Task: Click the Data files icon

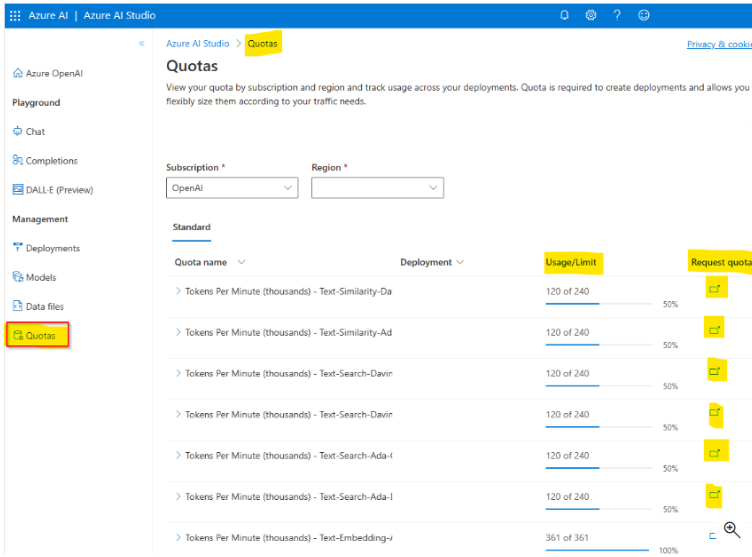Action: point(18,306)
